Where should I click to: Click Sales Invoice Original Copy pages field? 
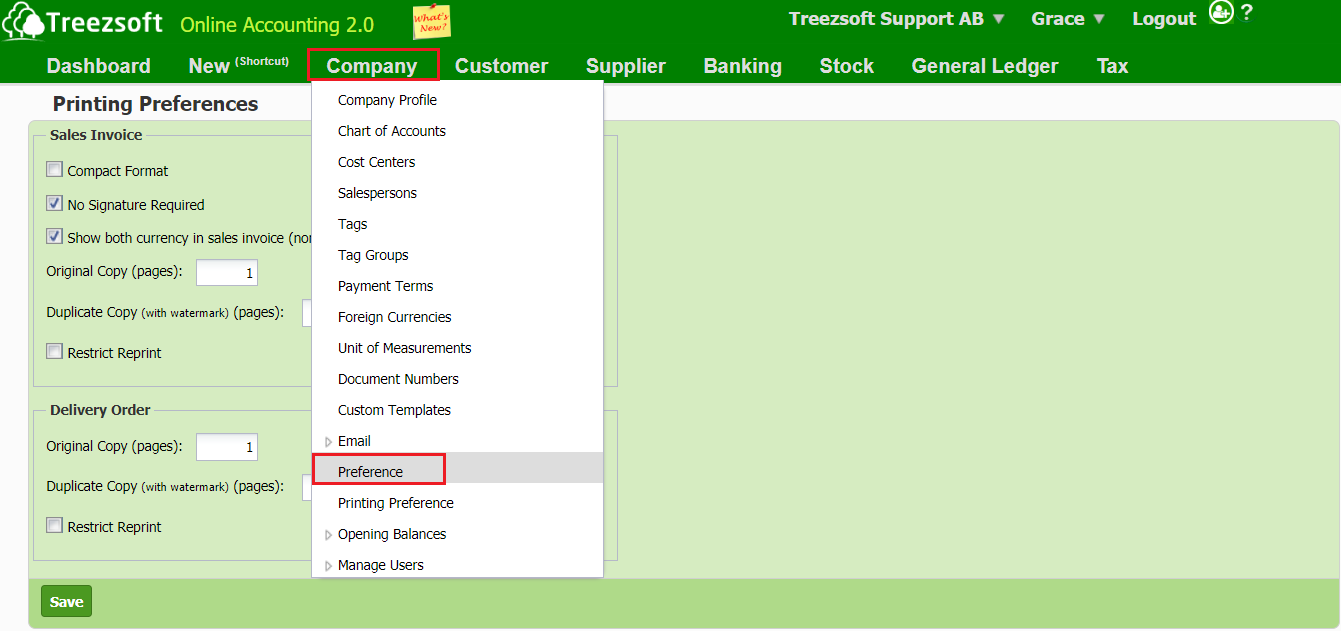pos(227,273)
